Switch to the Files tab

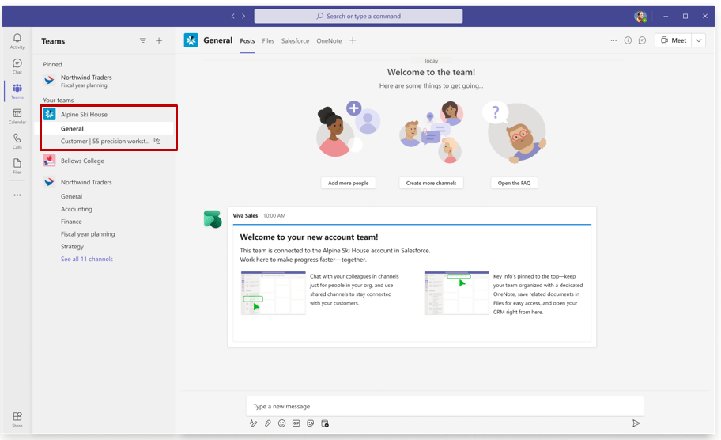pos(269,41)
